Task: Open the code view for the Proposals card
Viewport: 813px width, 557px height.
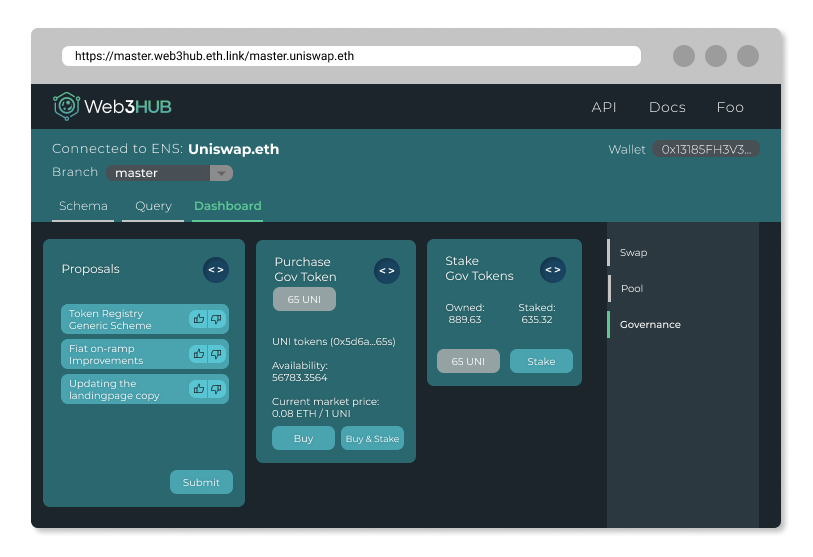Action: coord(216,270)
